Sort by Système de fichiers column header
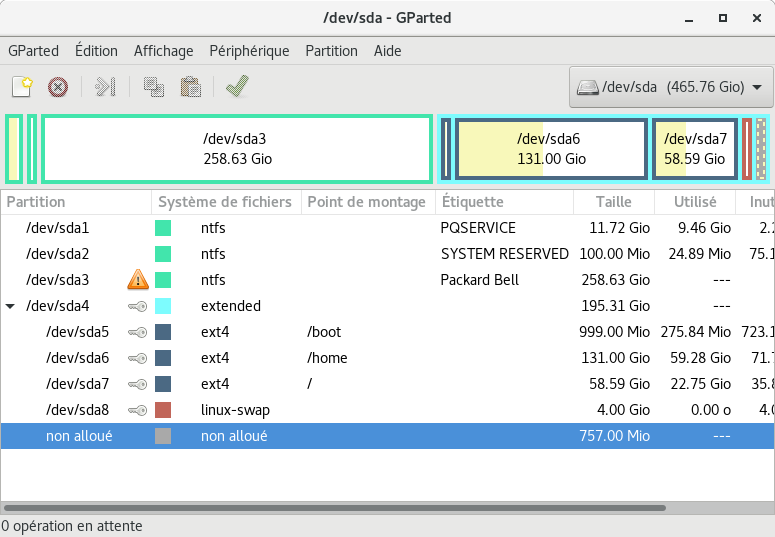The image size is (775, 537). pyautogui.click(x=225, y=202)
